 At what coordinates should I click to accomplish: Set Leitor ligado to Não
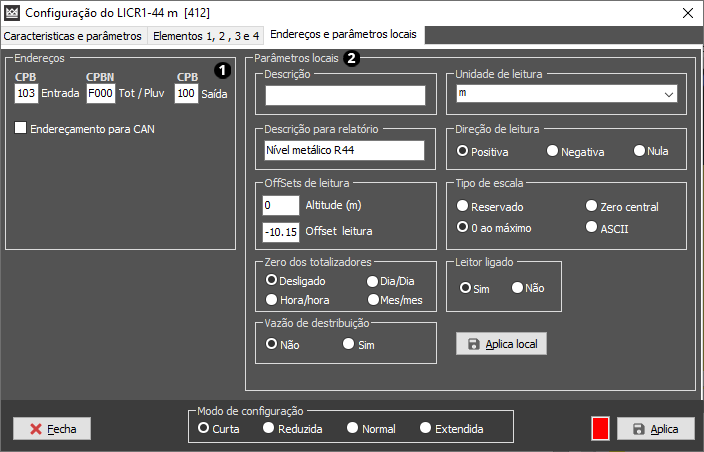coord(517,288)
